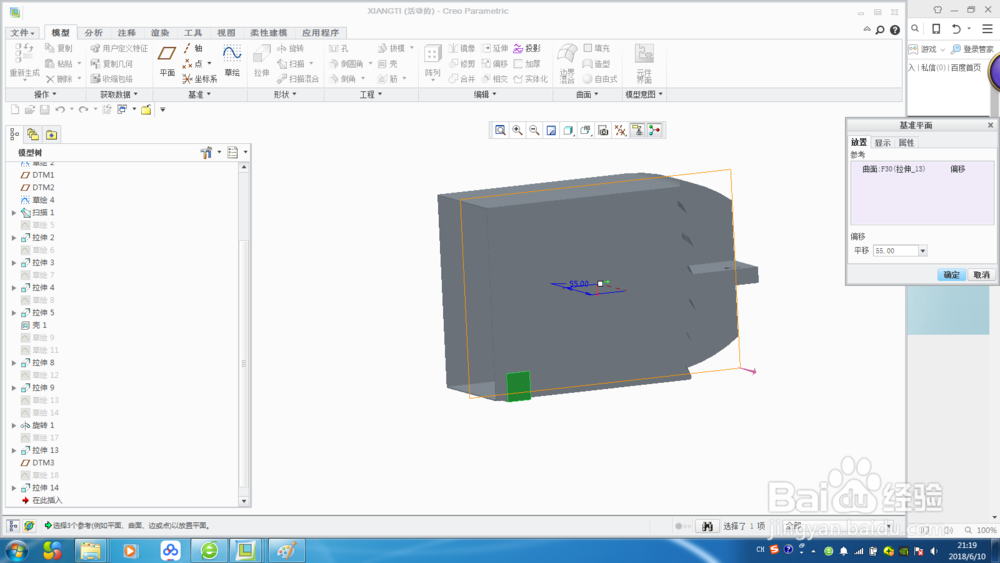Click the 平移 offset value field
The image size is (1000, 563).
895,251
